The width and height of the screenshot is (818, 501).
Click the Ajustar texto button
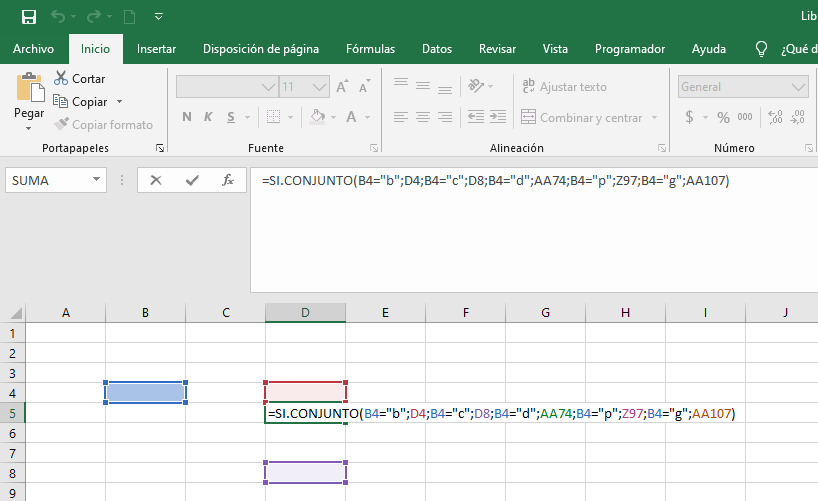[x=564, y=87]
